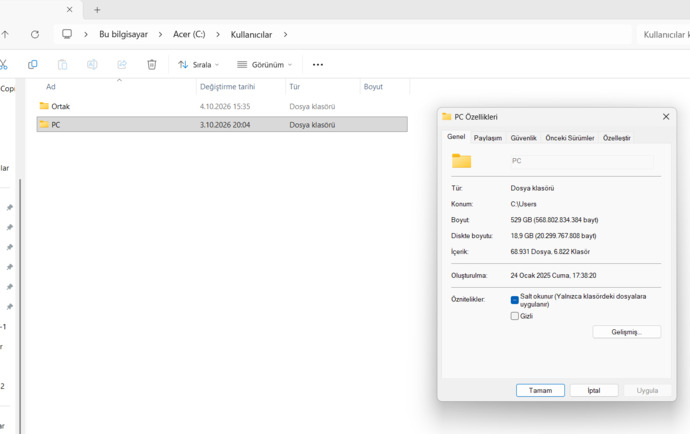Click the Paste icon in toolbar
The height and width of the screenshot is (434, 690).
(62, 65)
